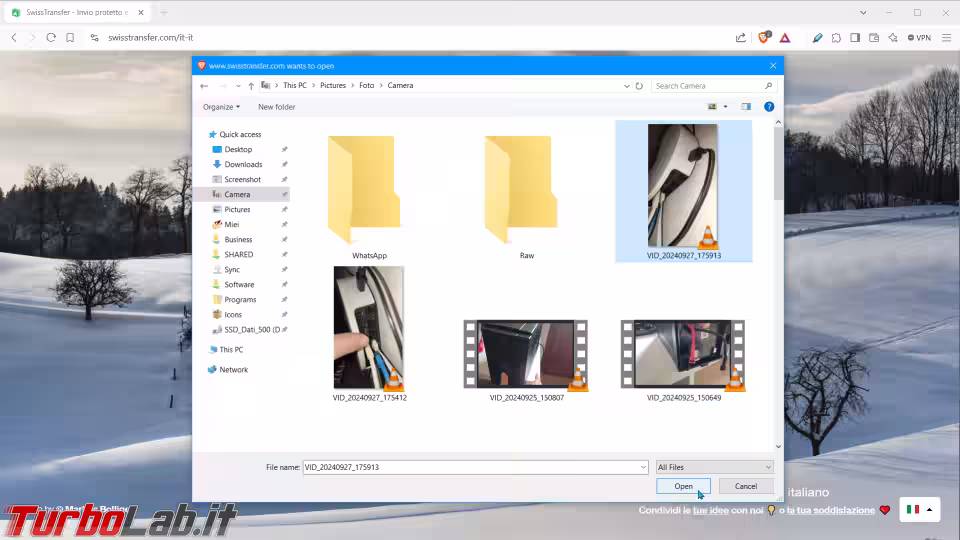Refresh the Camera folder listing

[639, 86]
